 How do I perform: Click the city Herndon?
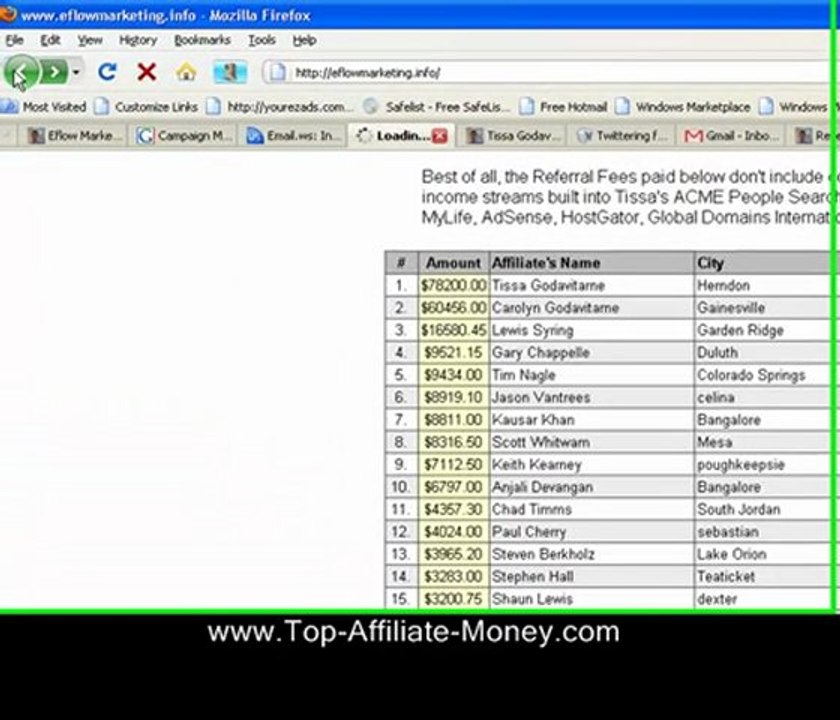723,286
